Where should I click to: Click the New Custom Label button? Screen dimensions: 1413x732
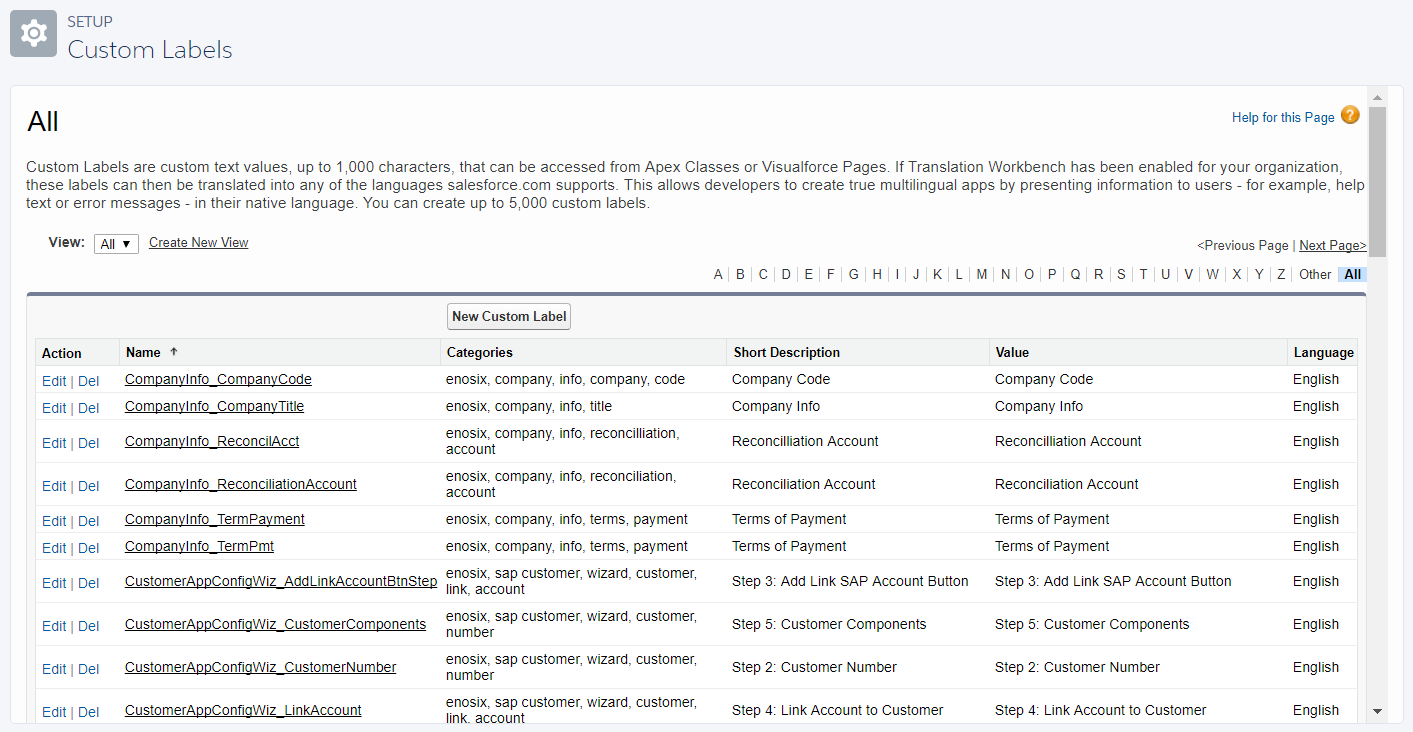point(509,316)
